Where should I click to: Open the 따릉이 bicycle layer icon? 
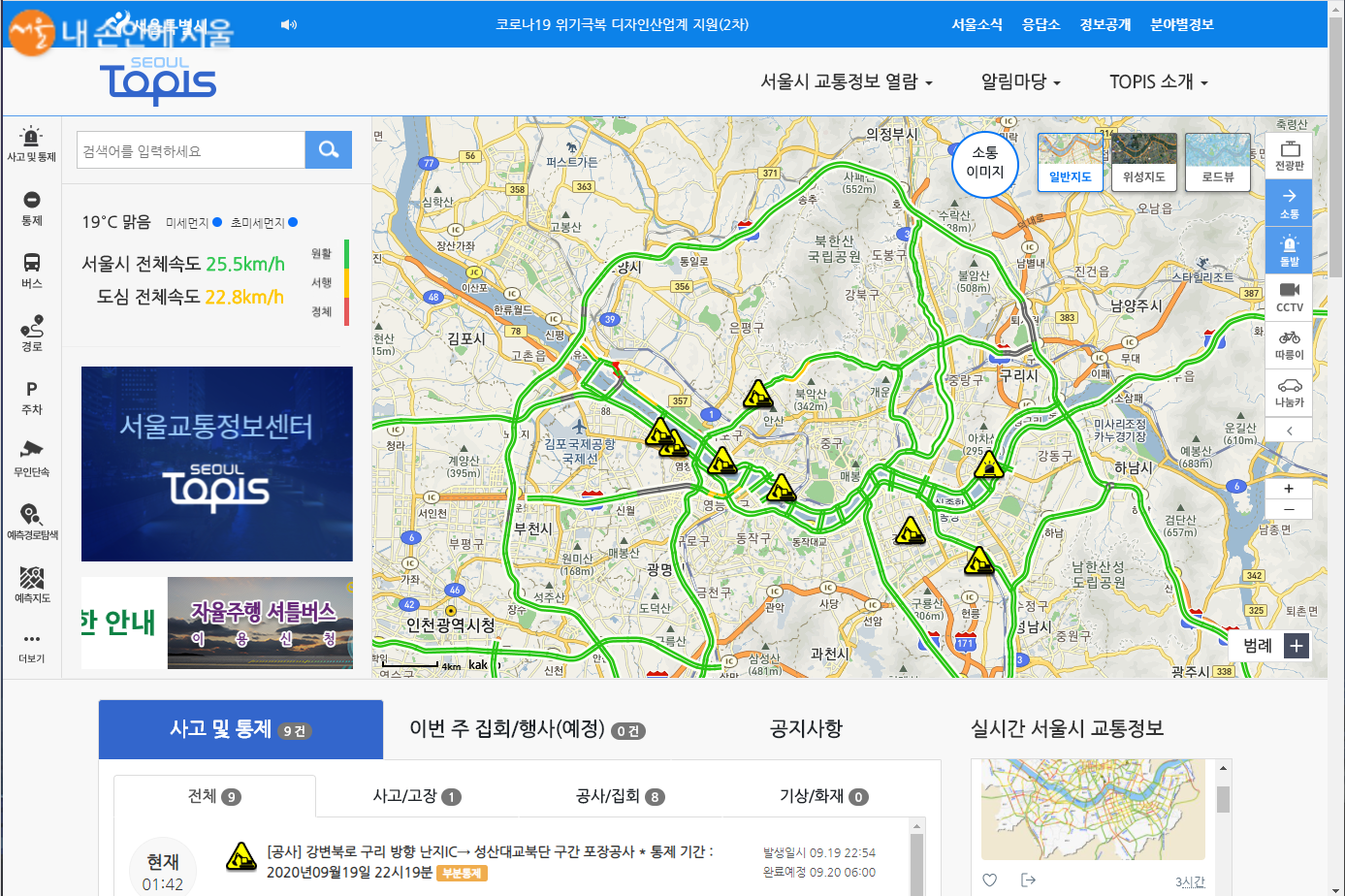[x=1289, y=344]
